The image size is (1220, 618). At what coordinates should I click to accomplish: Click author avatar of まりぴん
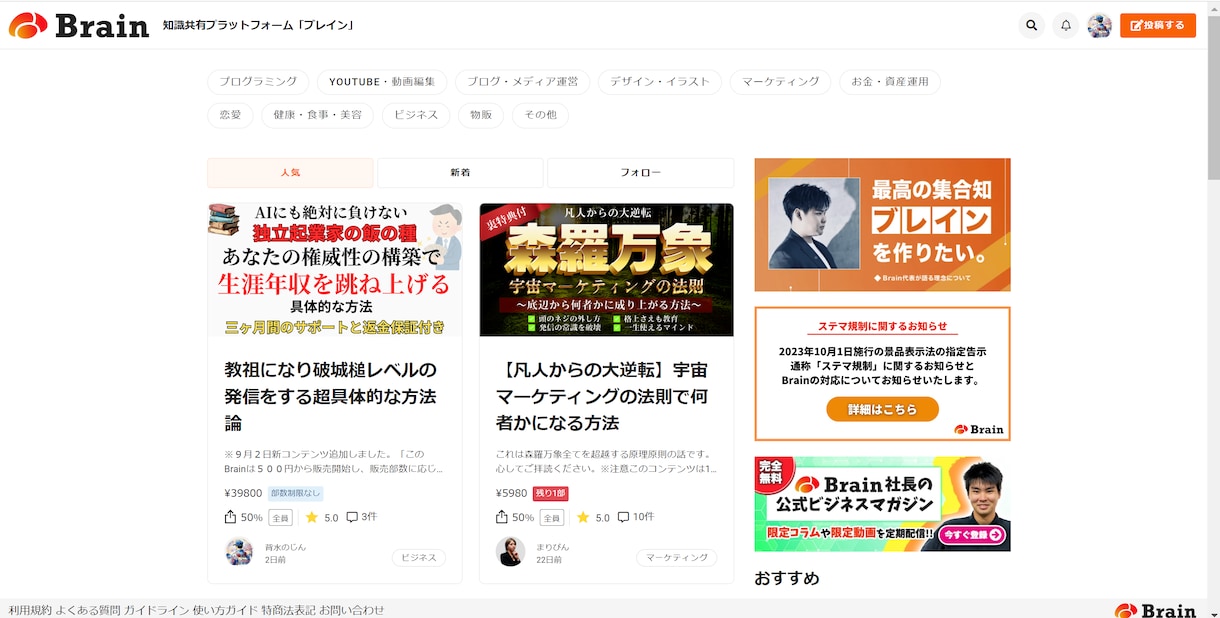[510, 552]
